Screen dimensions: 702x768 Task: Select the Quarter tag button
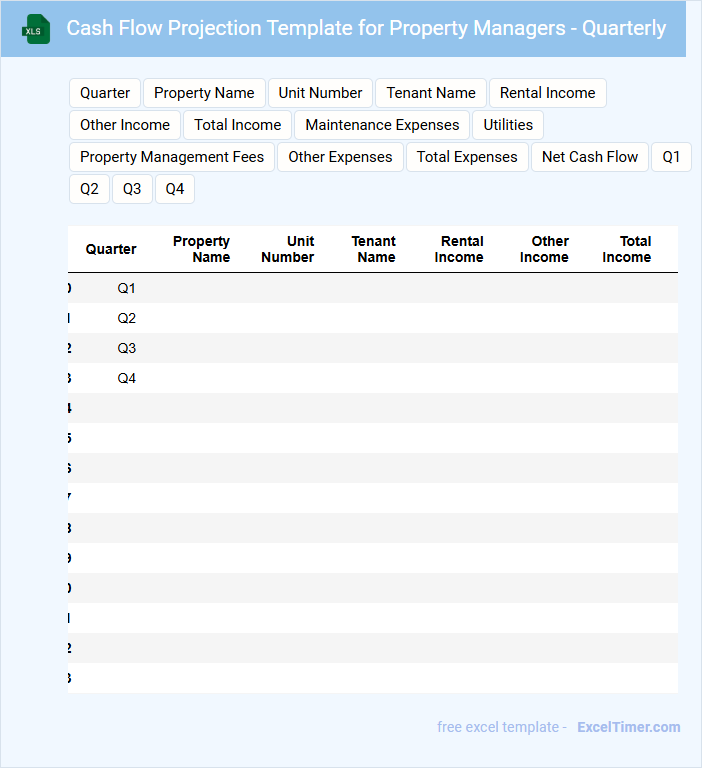pyautogui.click(x=105, y=93)
